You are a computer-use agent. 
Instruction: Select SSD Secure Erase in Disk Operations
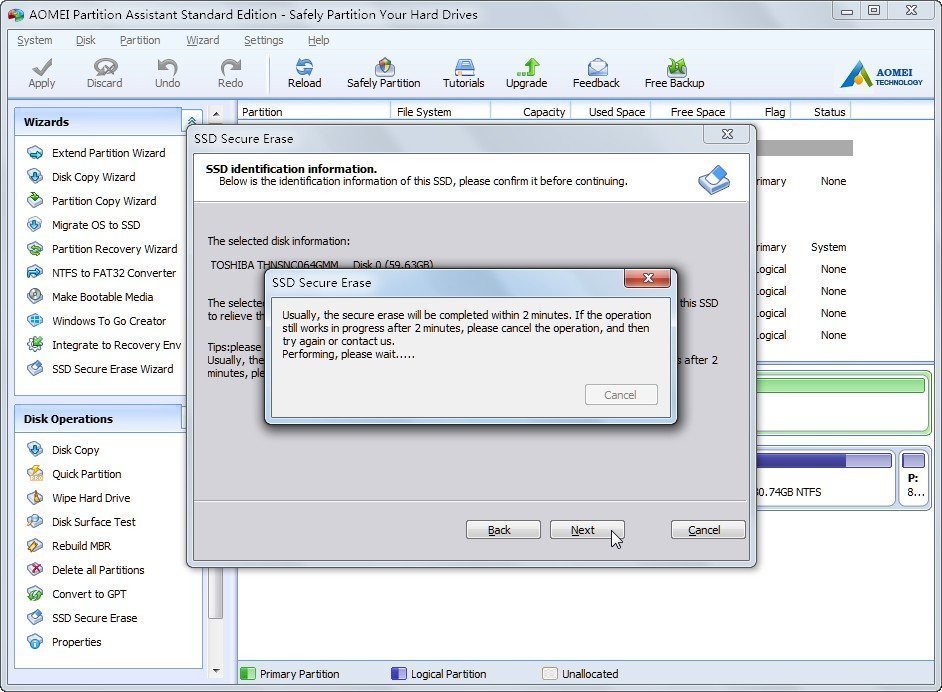(94, 618)
